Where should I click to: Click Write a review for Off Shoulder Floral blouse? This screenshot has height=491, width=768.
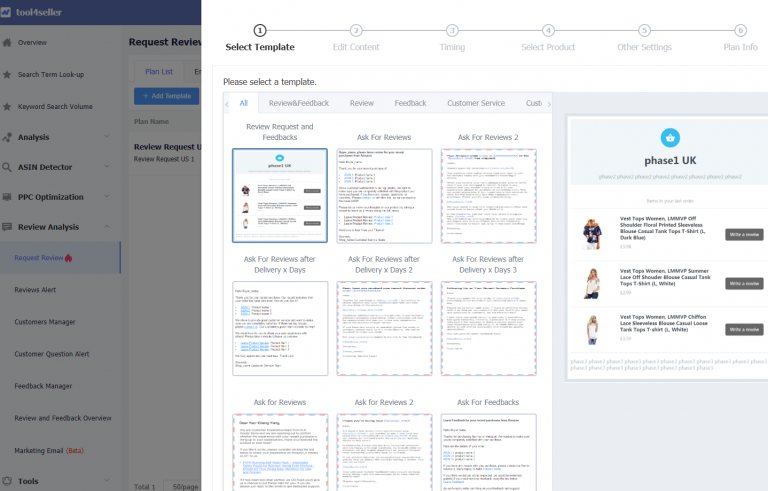pos(744,235)
